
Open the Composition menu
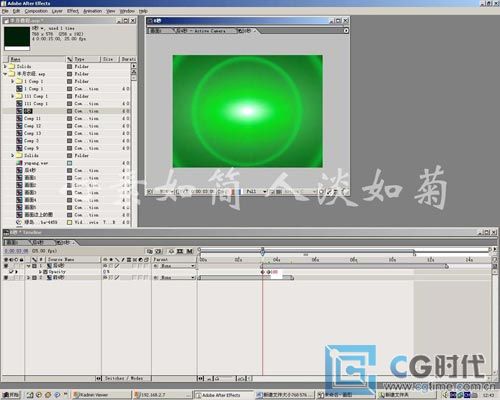click(36, 11)
